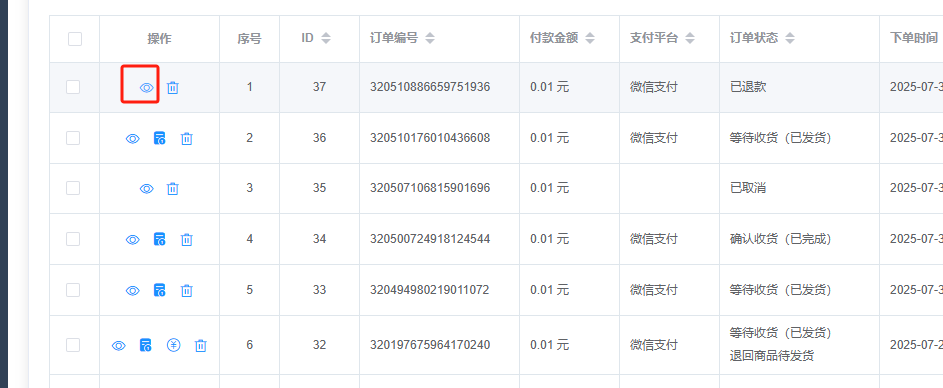Viewport: 943px width, 388px height.
Task: Open shipping document icon for order ID 32
Action: (145, 345)
